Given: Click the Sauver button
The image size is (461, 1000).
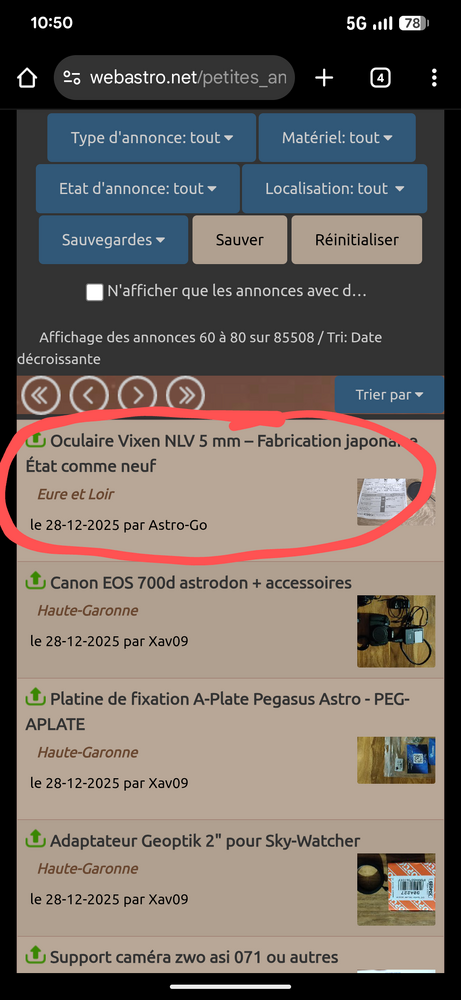Looking at the screenshot, I should (240, 240).
